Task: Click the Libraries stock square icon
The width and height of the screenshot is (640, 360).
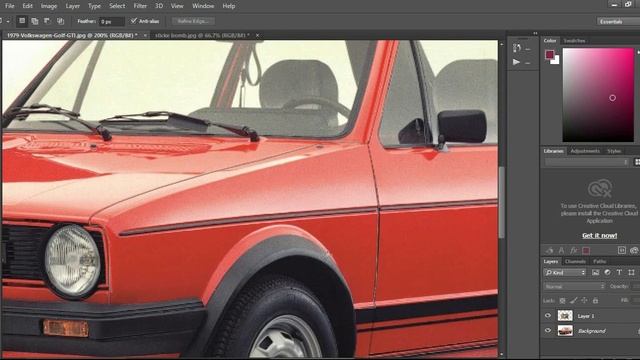Action: [x=622, y=250]
